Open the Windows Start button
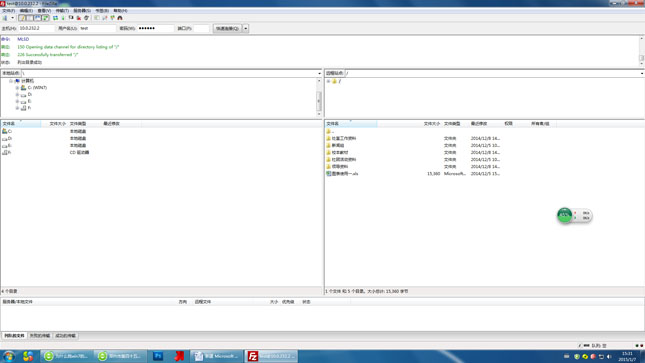 8,356
